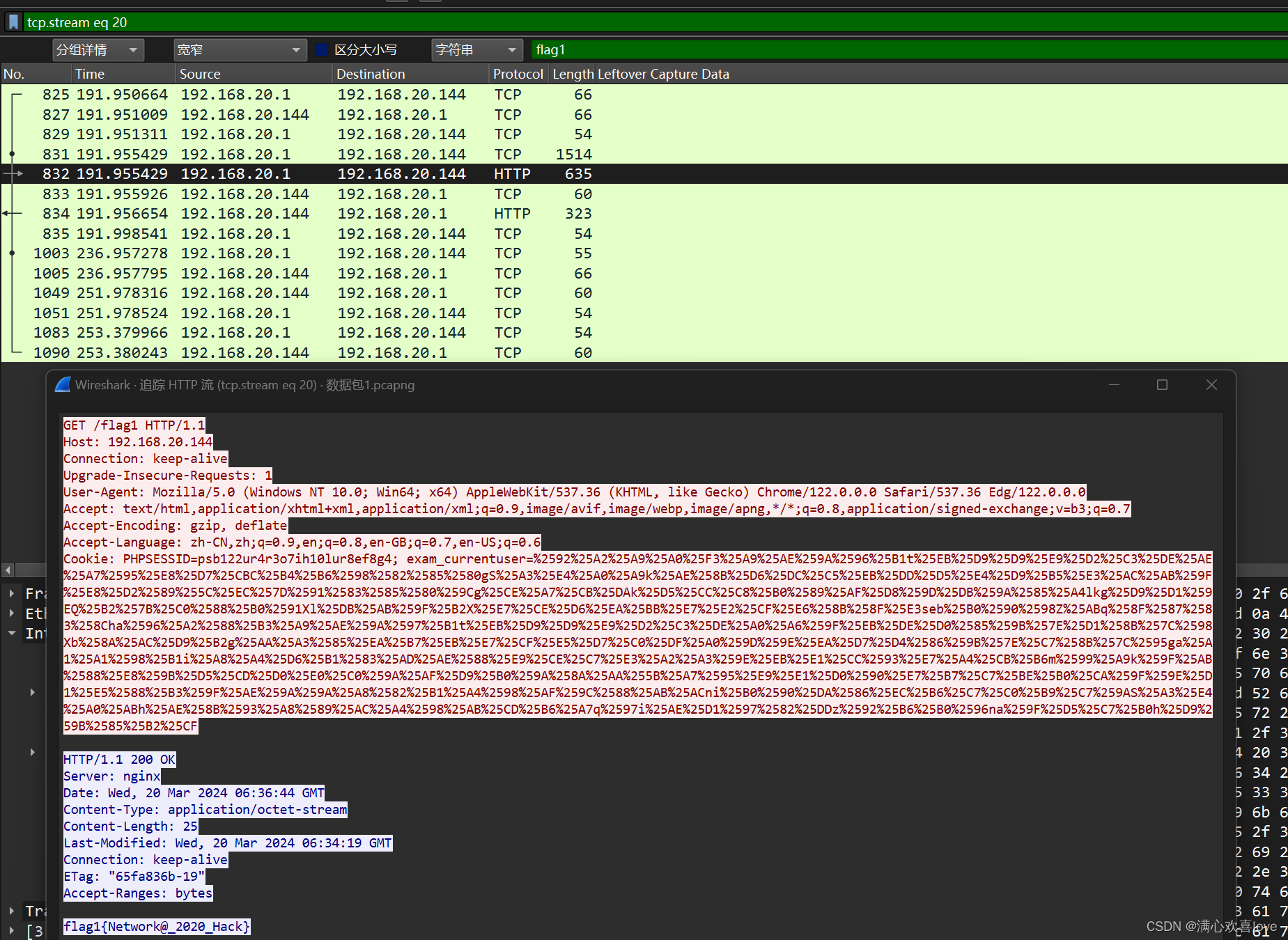This screenshot has width=1288, height=940.
Task: Click the search field containing flag1
Action: coord(627,49)
